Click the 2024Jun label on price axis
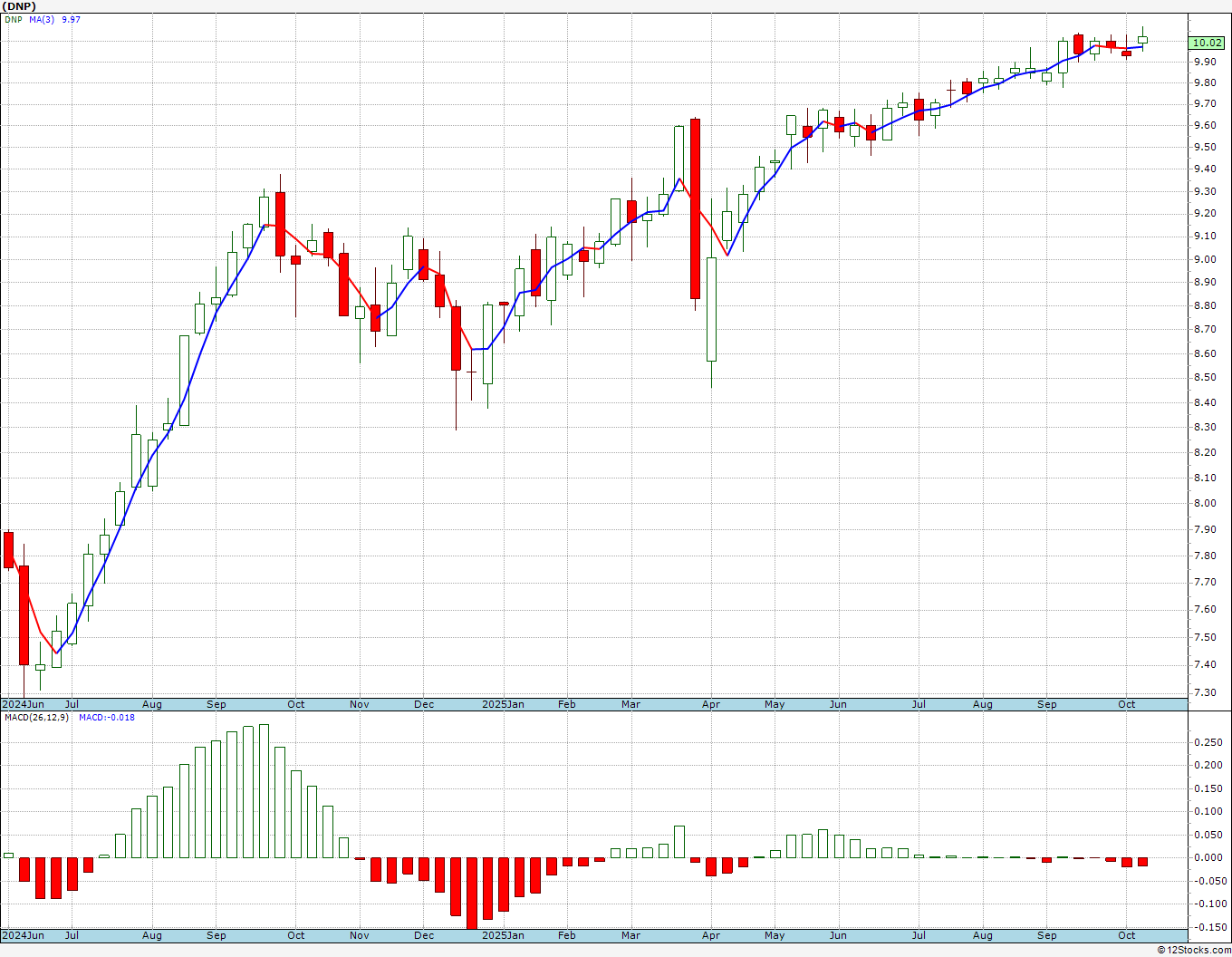The image size is (1232, 957). pyautogui.click(x=24, y=704)
